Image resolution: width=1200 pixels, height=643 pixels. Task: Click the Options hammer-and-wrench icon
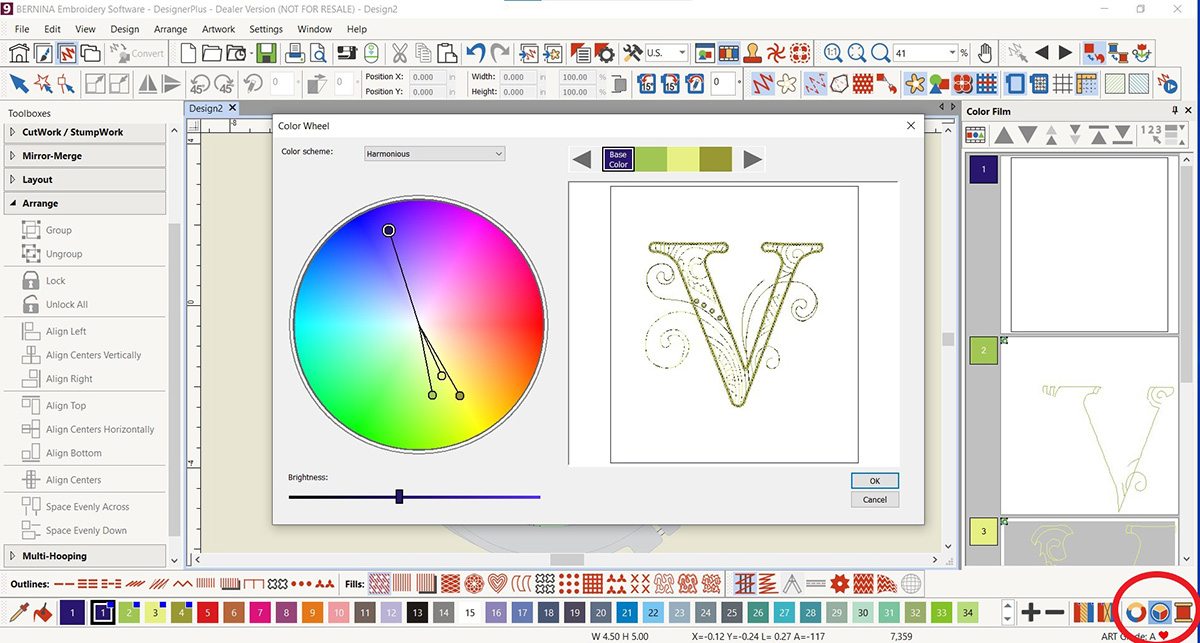[632, 52]
